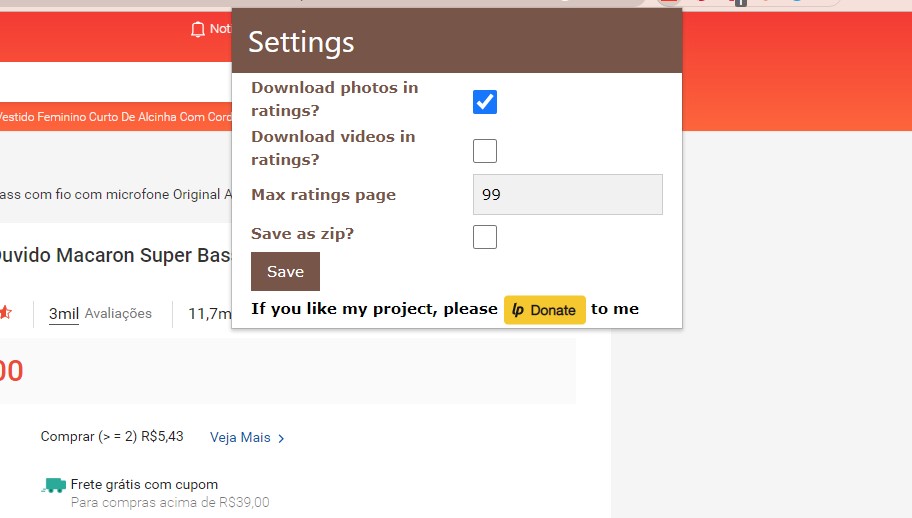Screen dimensions: 912x518
Task: Open the Veja Mais link
Action: point(247,438)
